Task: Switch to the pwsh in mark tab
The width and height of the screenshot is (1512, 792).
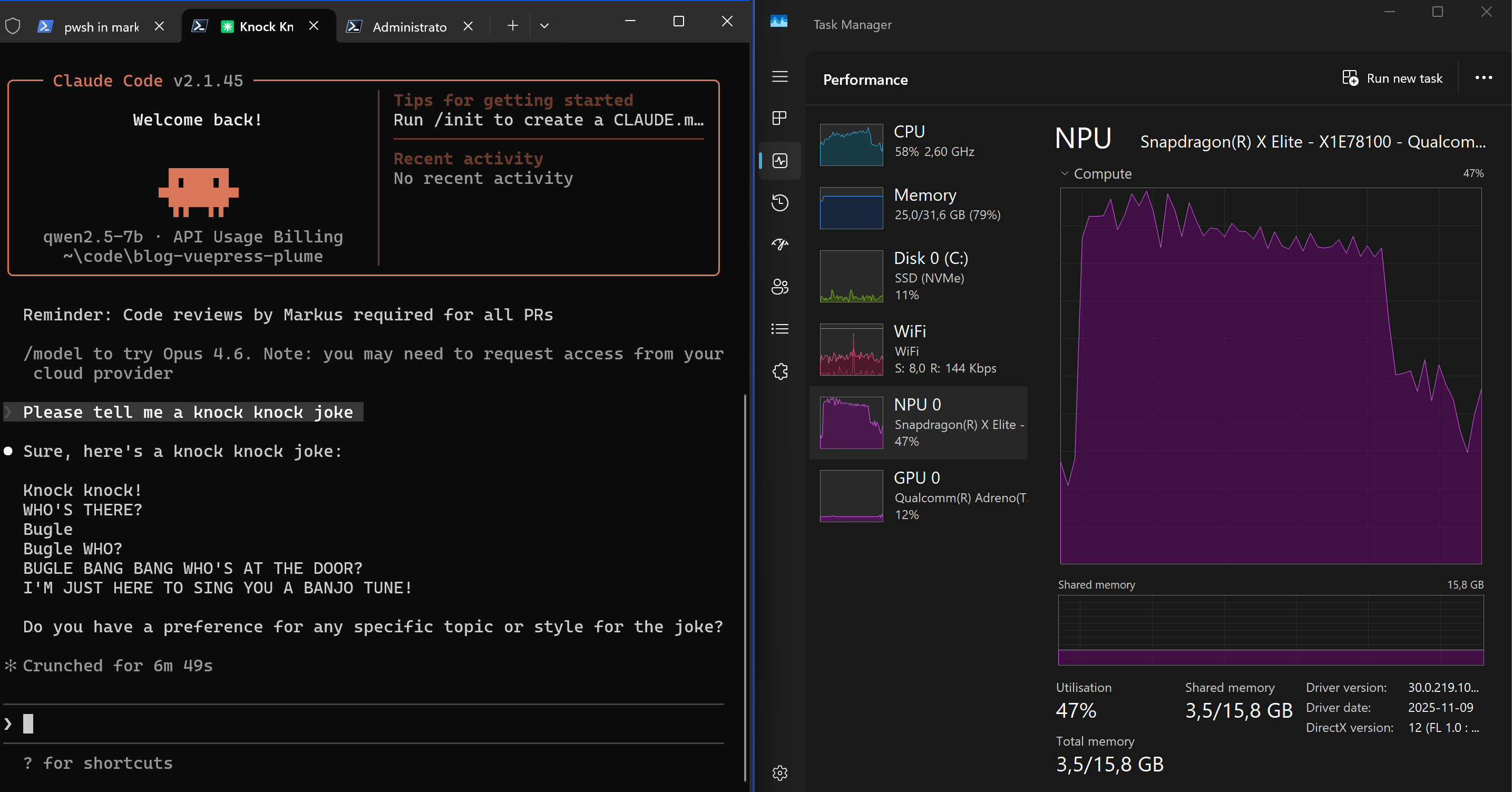Action: coord(101,26)
